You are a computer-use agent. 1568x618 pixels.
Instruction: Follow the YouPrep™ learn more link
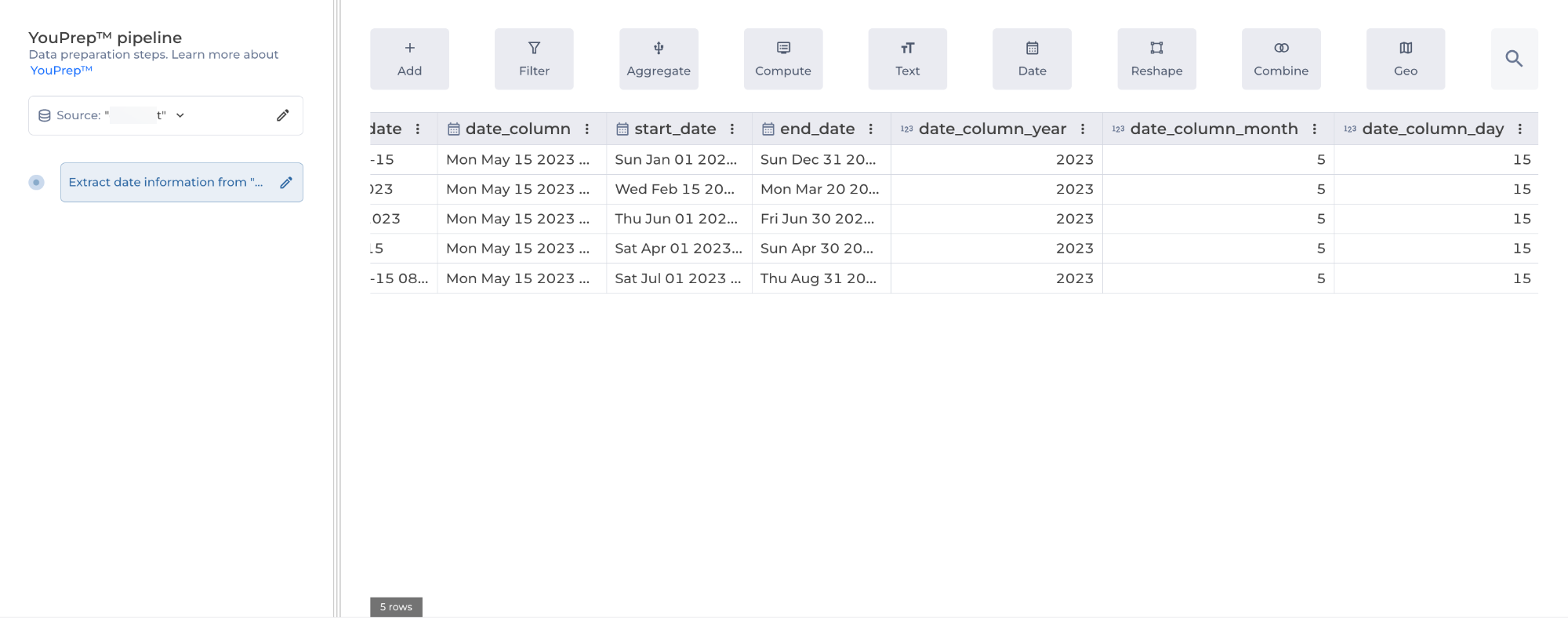point(61,71)
